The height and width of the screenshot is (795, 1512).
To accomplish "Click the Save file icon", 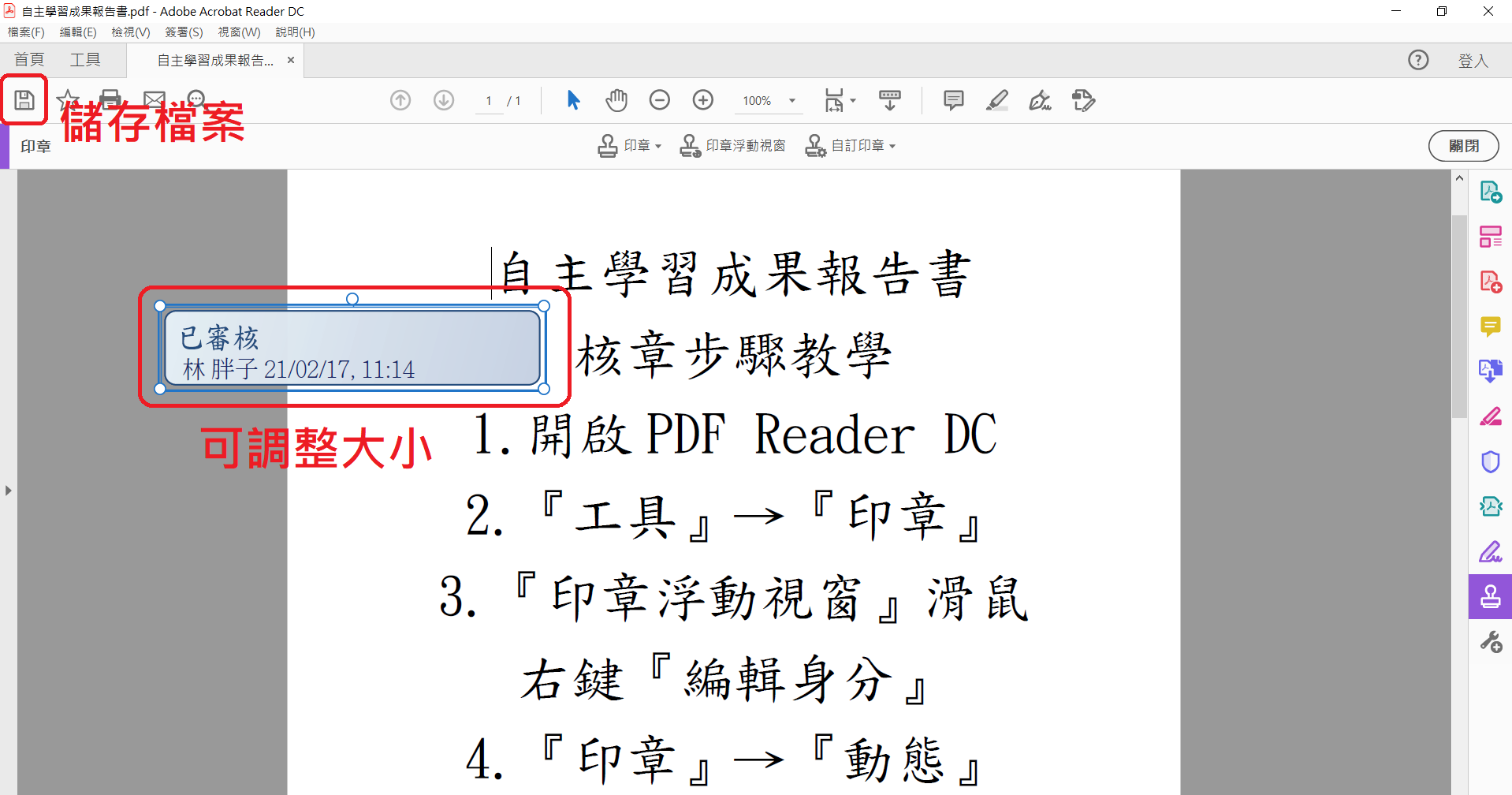I will (24, 100).
